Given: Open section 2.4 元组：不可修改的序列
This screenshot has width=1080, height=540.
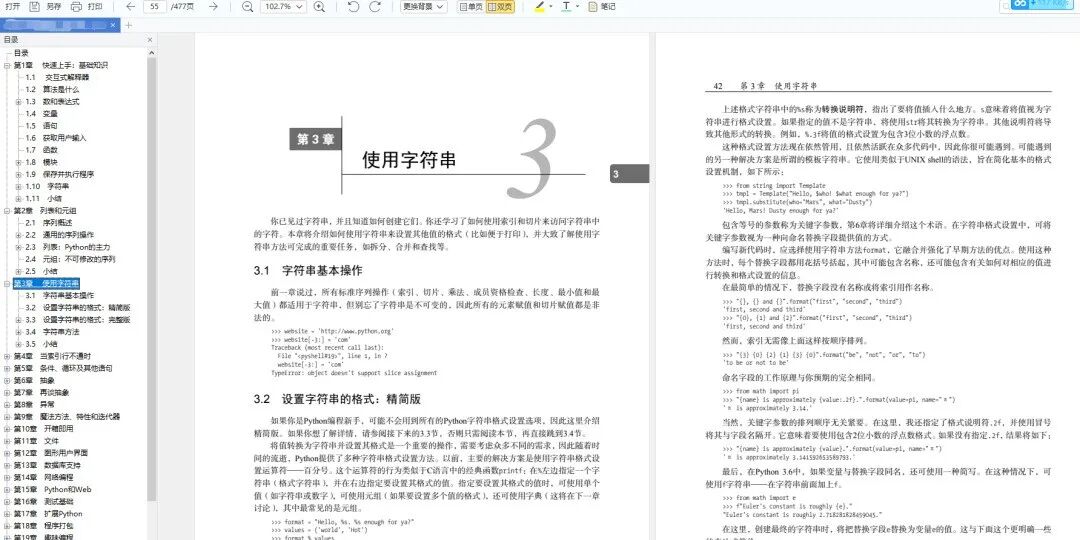Looking at the screenshot, I should click(x=70, y=259).
